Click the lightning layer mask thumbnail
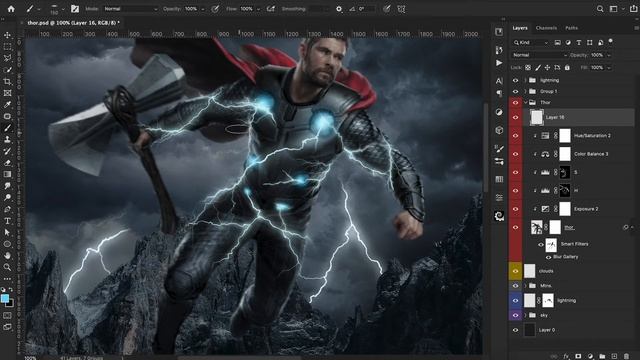 pos(548,300)
